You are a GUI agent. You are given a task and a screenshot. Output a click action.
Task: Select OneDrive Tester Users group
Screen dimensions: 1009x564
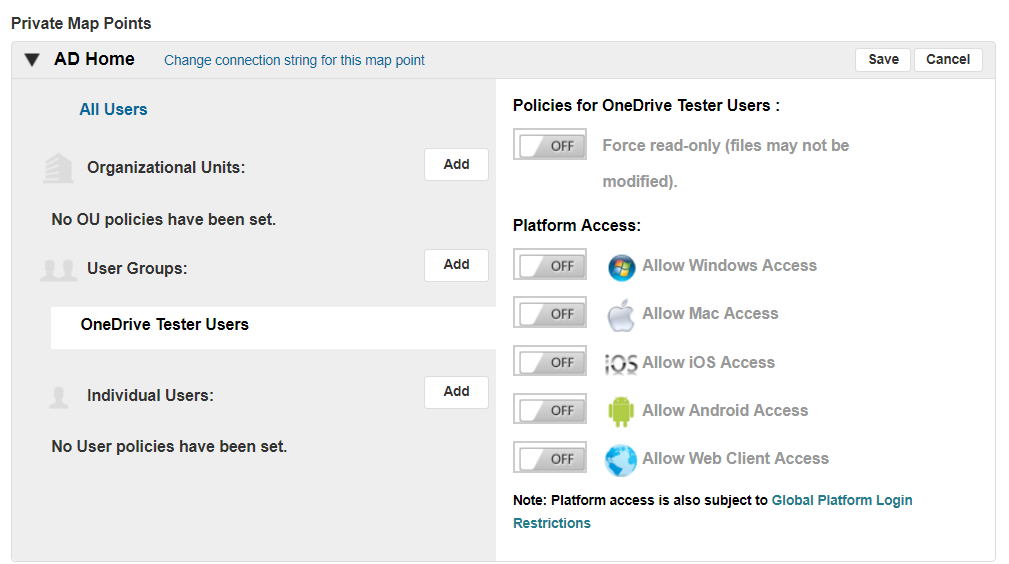coord(165,325)
